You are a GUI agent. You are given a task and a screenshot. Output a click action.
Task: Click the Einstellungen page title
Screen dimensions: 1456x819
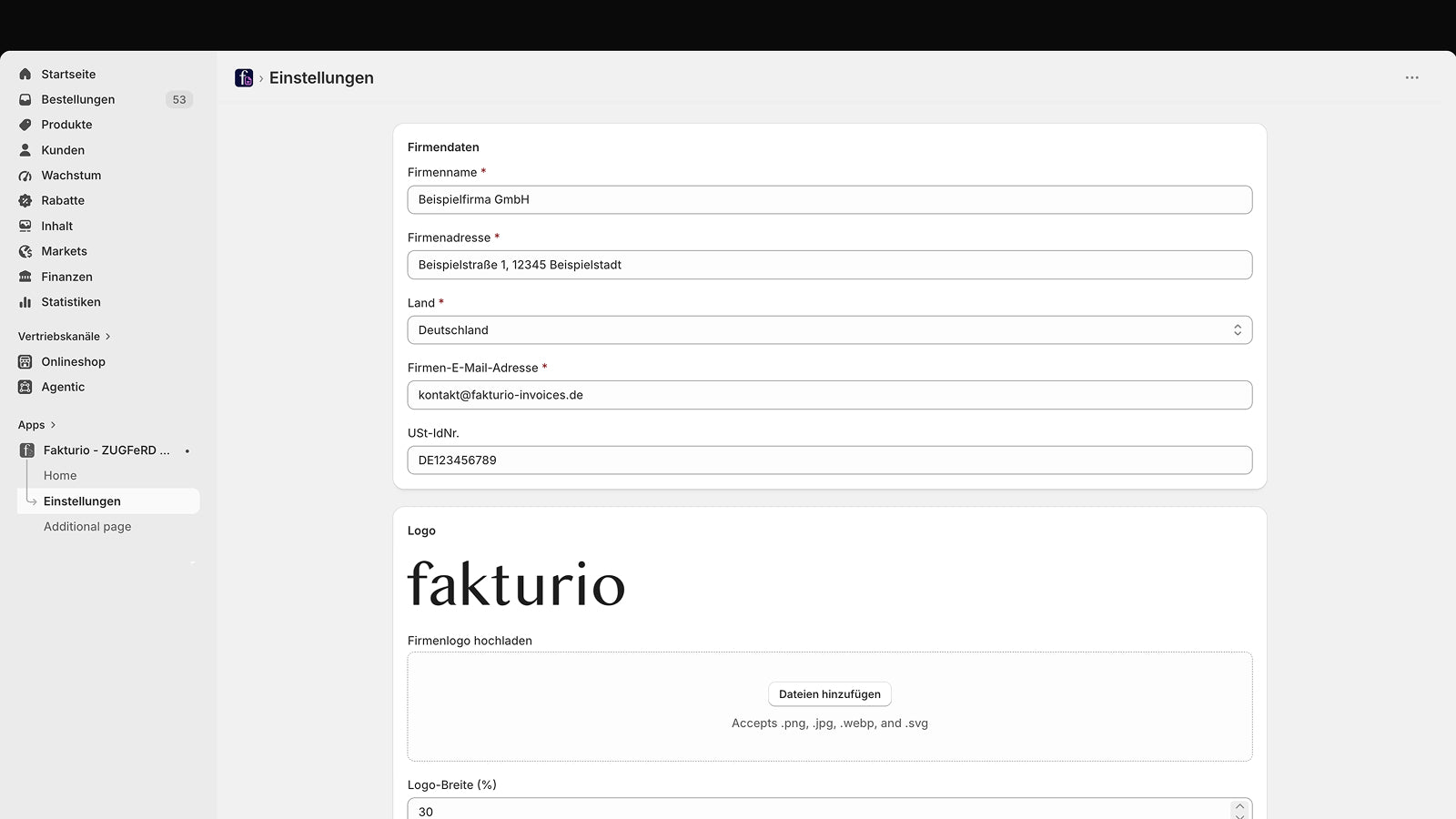(x=321, y=78)
